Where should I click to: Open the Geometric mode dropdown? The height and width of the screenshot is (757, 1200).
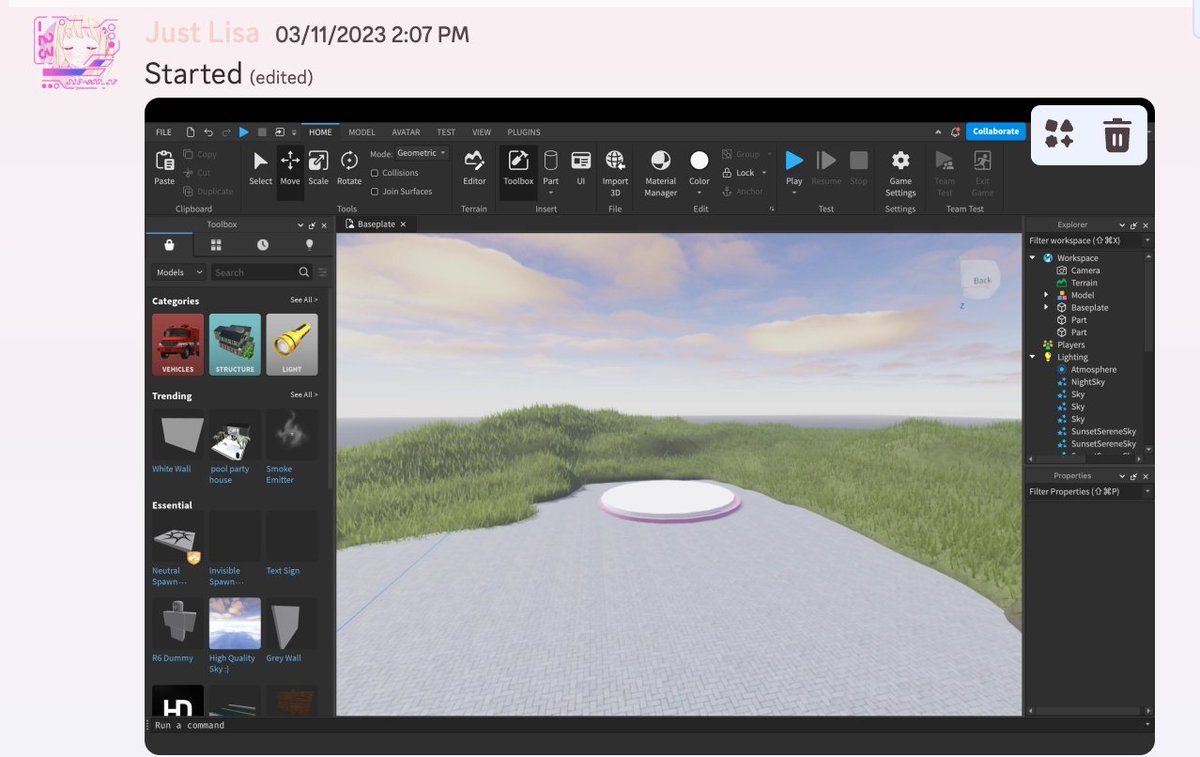coord(421,153)
